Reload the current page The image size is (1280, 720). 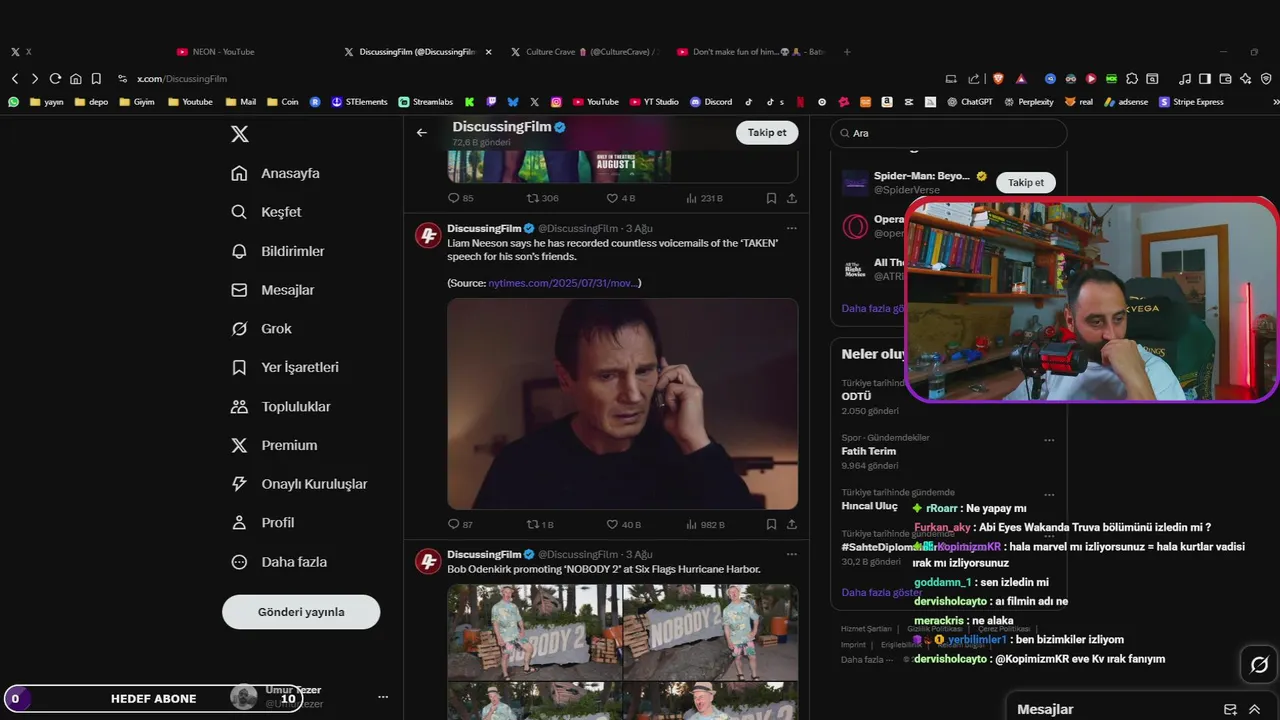(x=55, y=79)
